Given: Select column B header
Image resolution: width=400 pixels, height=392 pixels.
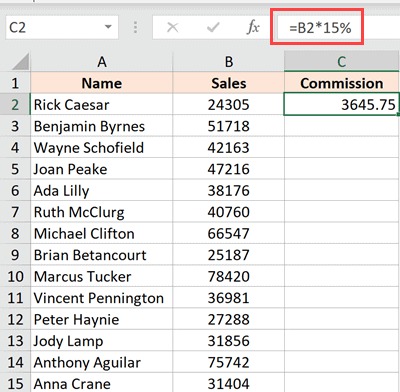Looking at the screenshot, I should pos(229,62).
